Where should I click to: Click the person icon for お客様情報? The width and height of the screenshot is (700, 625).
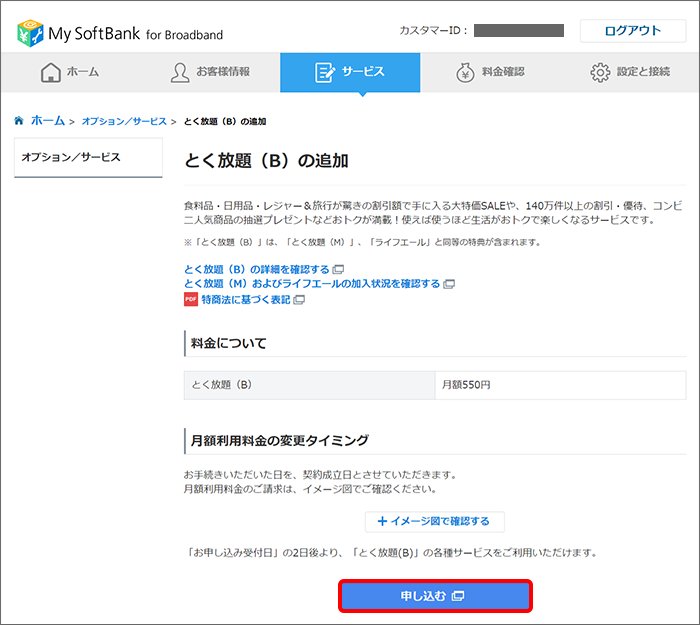coord(180,72)
